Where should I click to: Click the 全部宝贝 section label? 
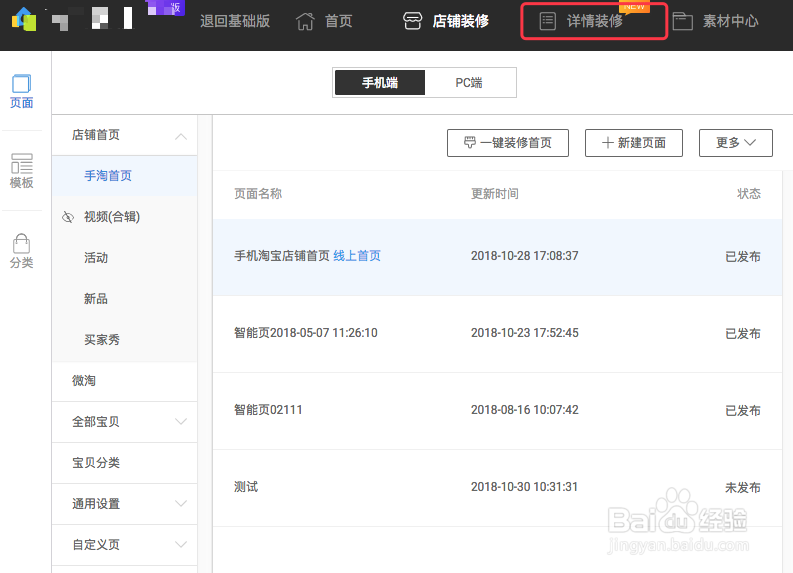pyautogui.click(x=96, y=421)
